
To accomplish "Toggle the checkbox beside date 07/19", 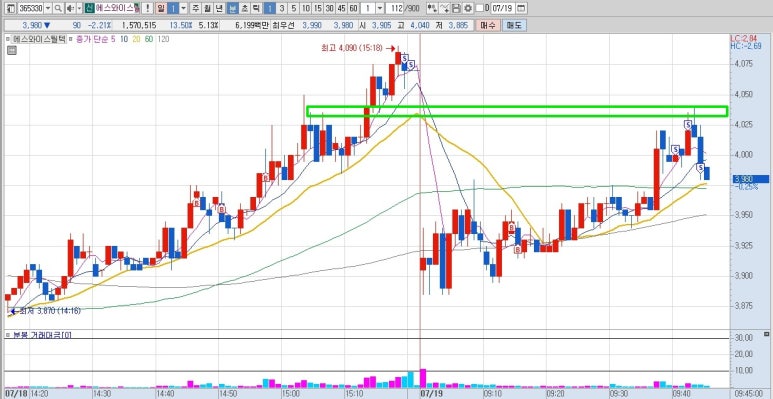I will click(479, 8).
